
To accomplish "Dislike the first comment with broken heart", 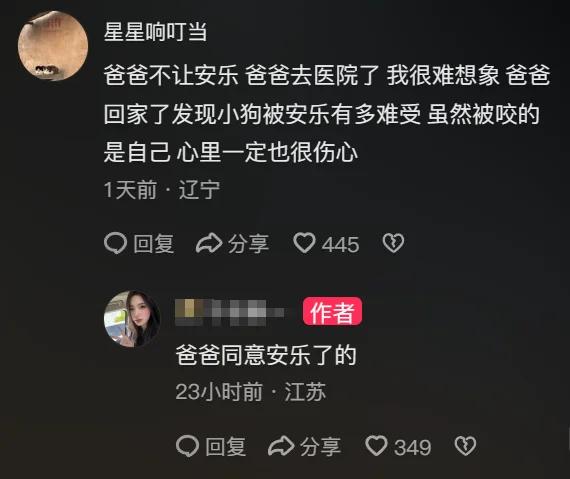I will [393, 243].
